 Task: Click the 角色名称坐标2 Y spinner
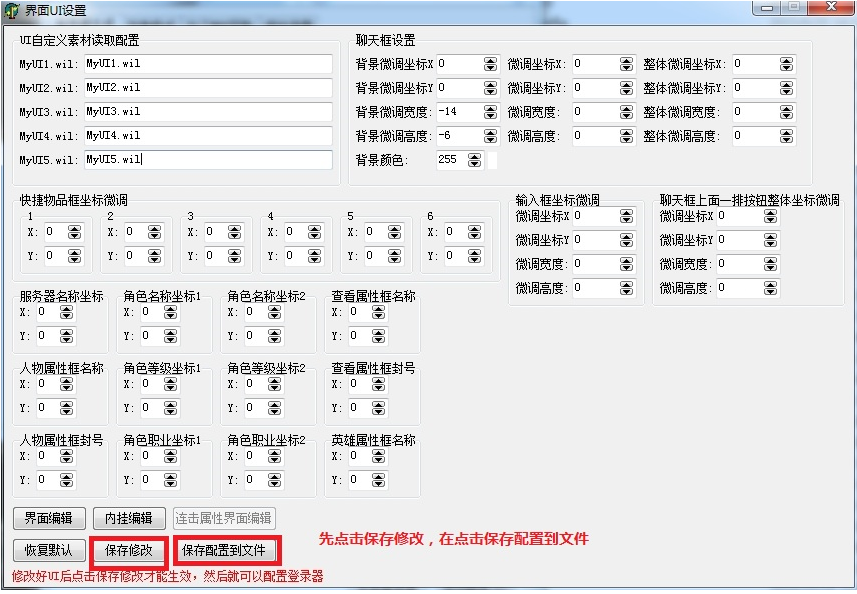point(274,336)
